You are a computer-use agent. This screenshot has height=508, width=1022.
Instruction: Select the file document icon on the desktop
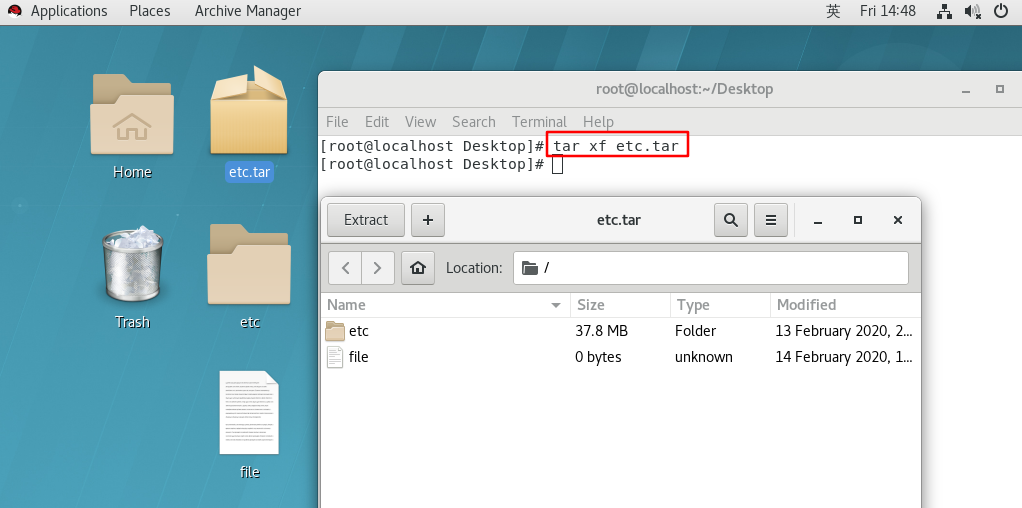249,413
